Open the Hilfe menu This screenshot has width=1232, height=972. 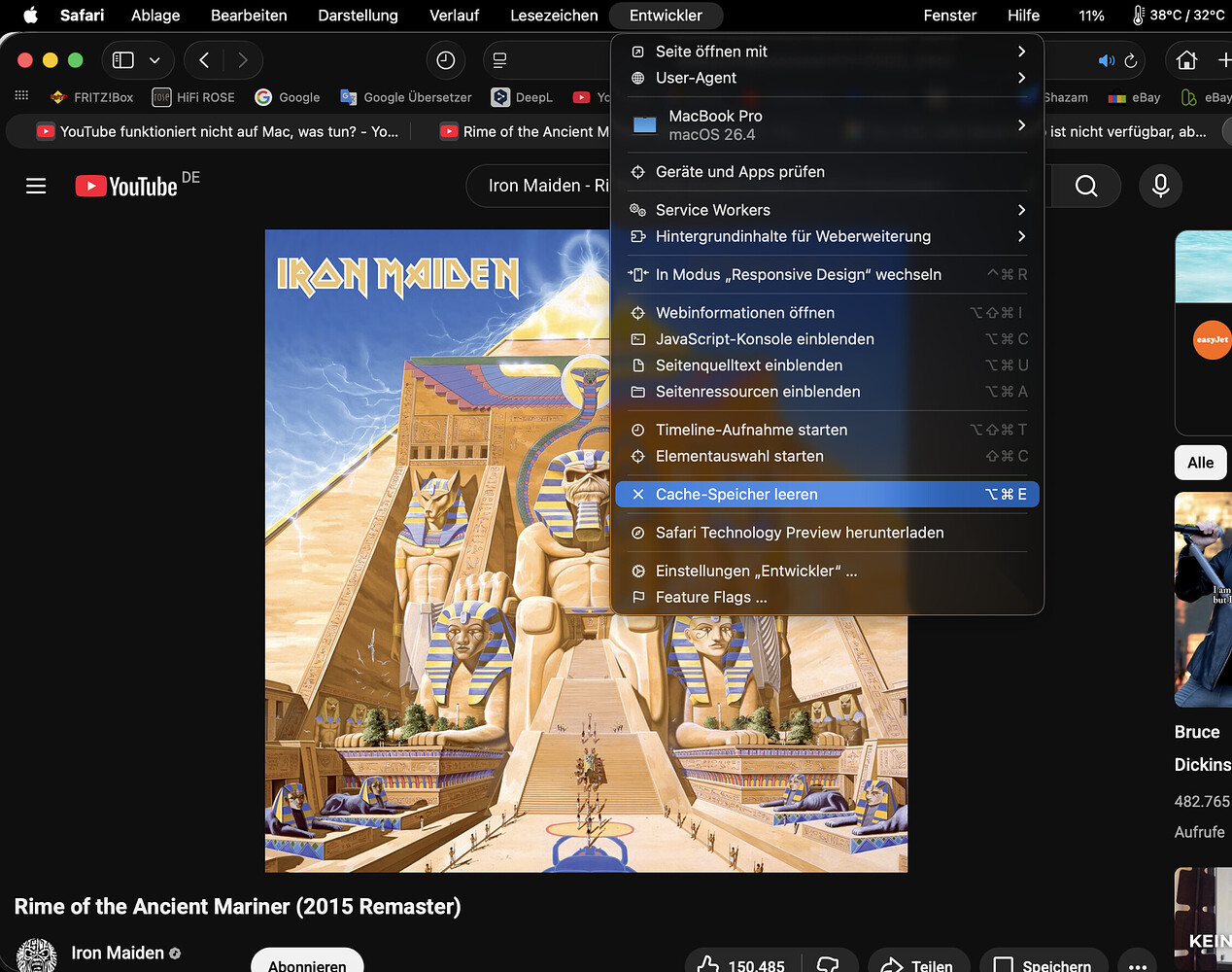(1023, 16)
